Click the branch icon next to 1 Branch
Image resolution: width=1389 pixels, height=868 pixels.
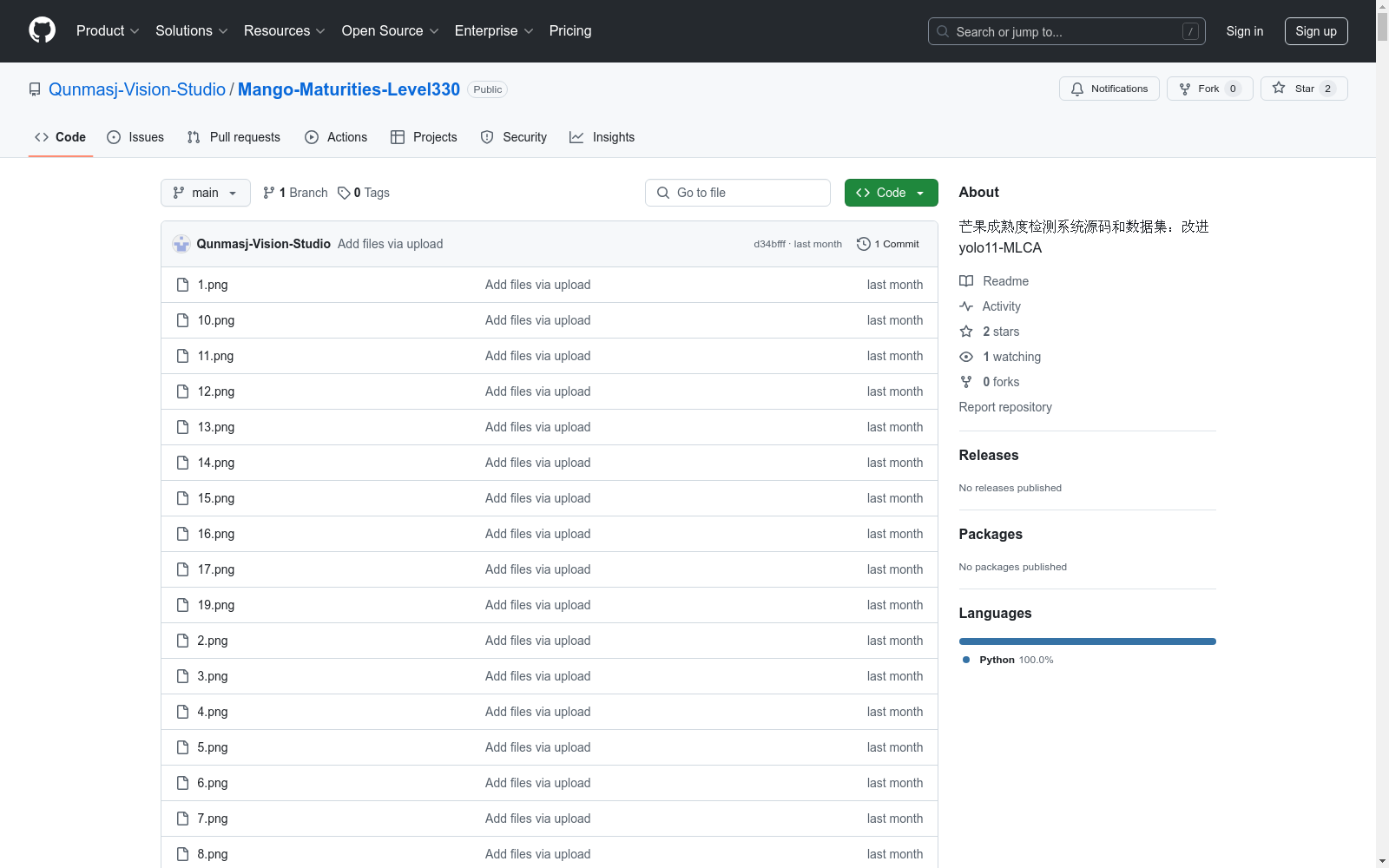click(269, 193)
